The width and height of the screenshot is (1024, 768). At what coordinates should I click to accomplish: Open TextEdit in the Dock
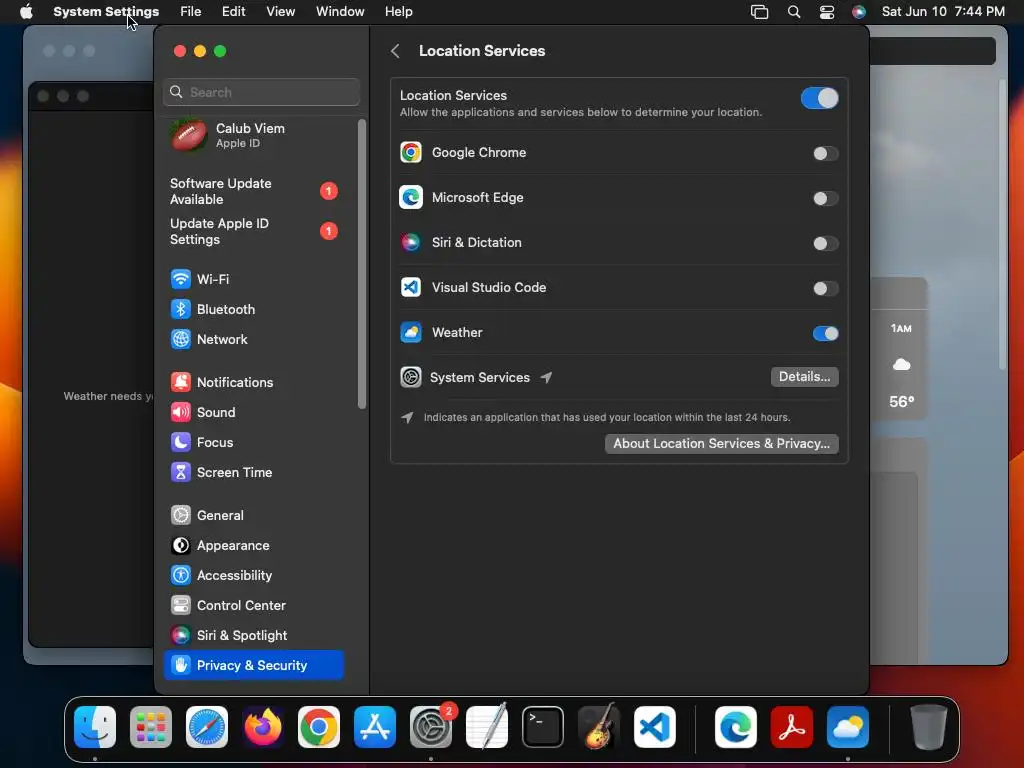(487, 727)
